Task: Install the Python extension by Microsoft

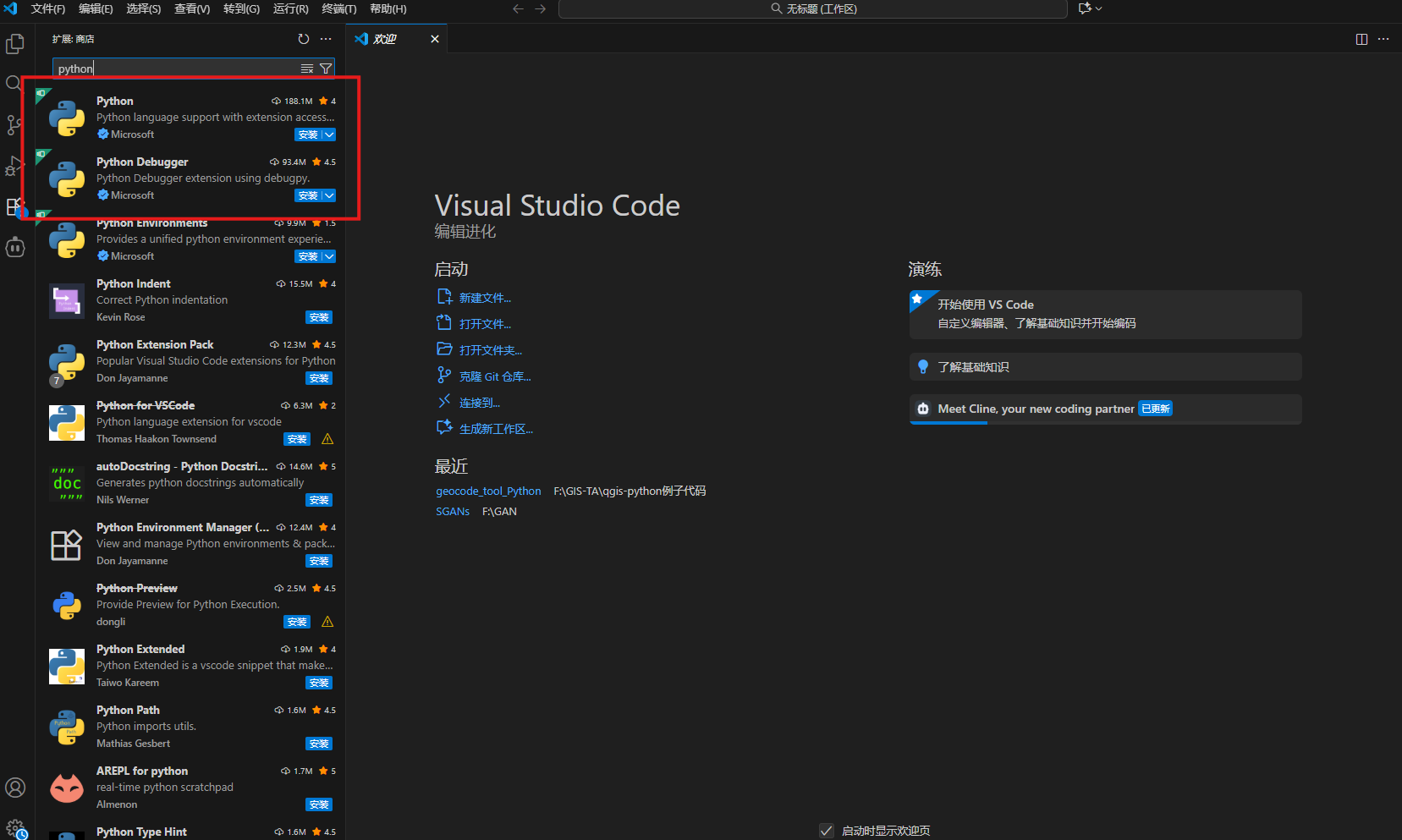Action: click(308, 135)
